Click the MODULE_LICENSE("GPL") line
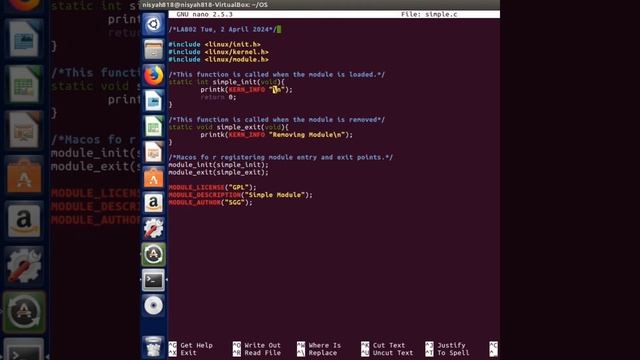The height and width of the screenshot is (360, 640). tap(212, 187)
